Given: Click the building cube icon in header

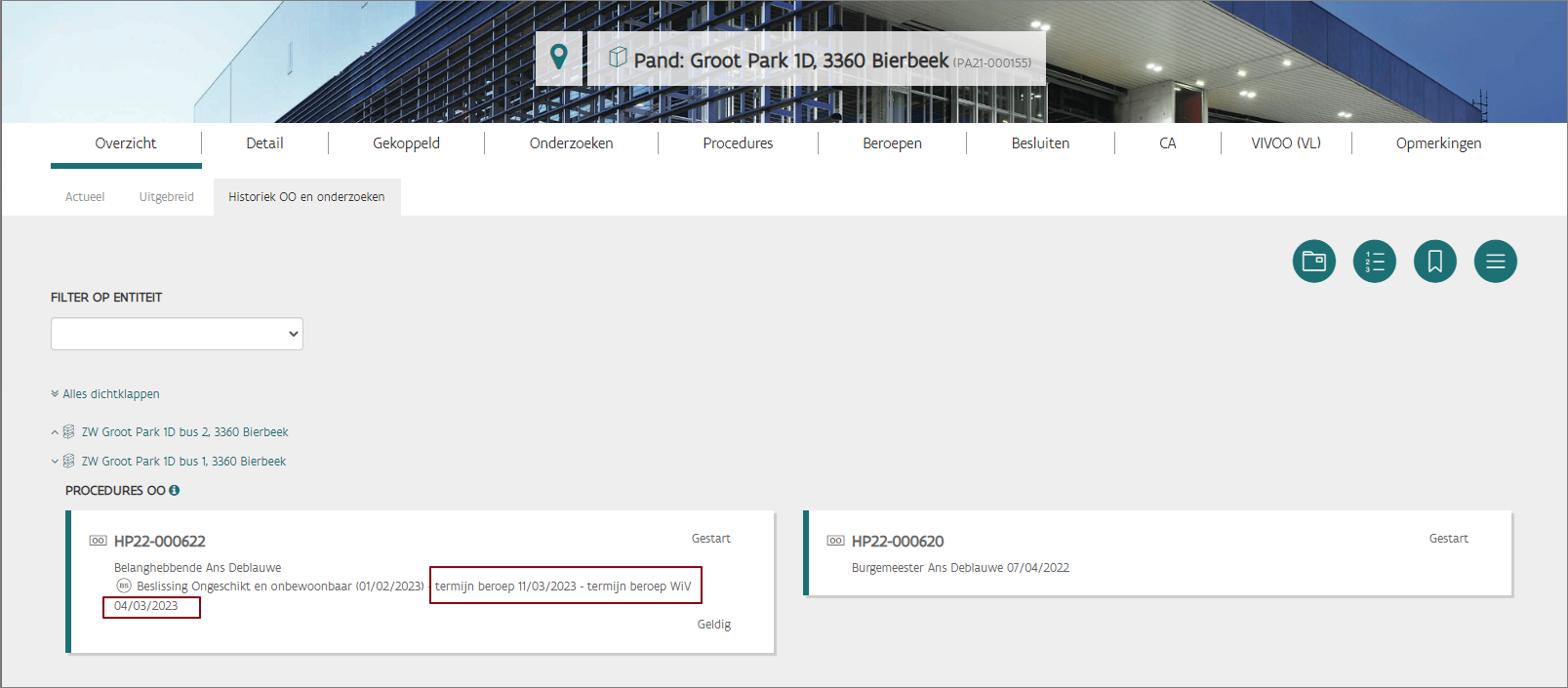Looking at the screenshot, I should click(618, 58).
